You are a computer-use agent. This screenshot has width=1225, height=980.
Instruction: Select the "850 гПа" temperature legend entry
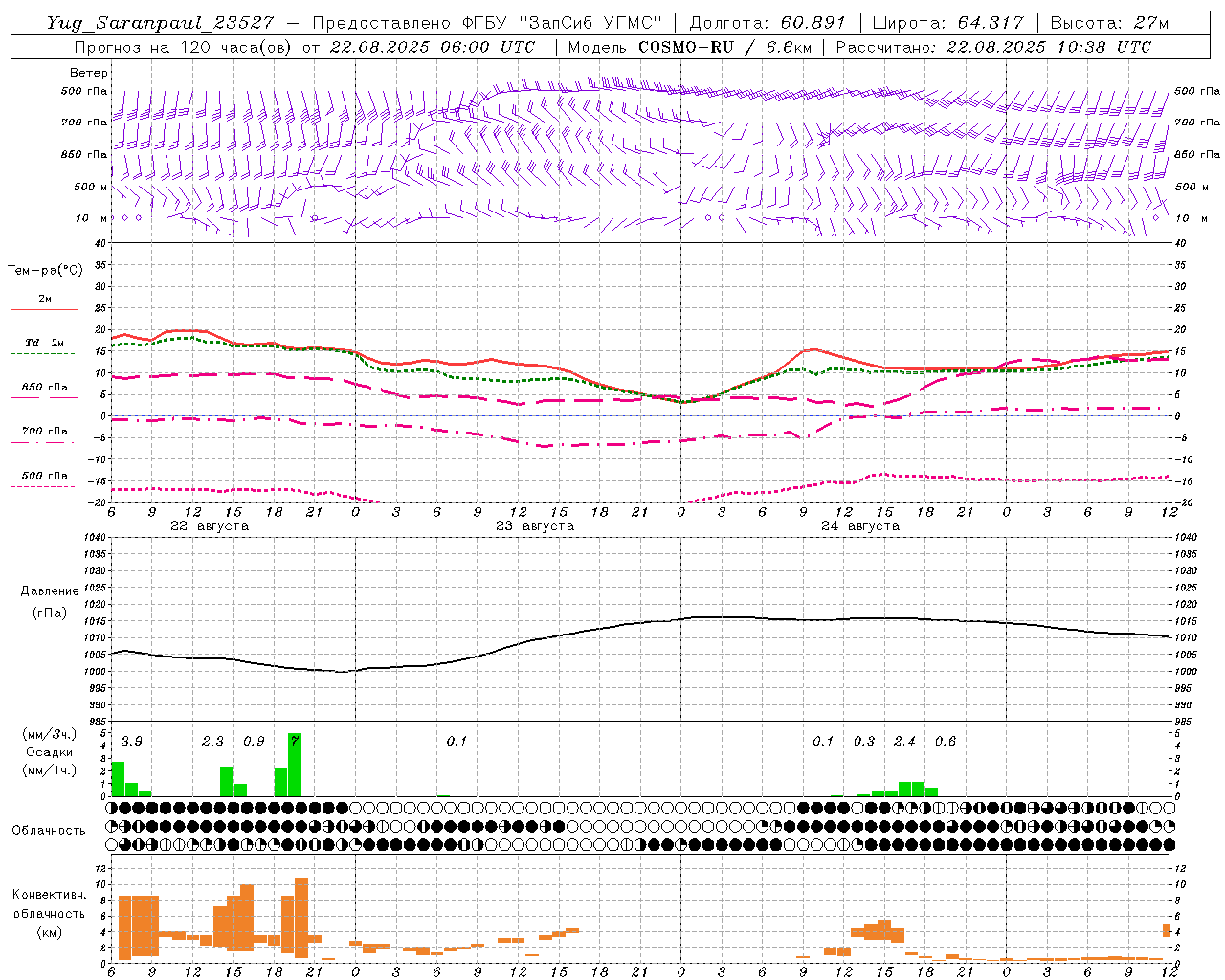click(x=45, y=388)
